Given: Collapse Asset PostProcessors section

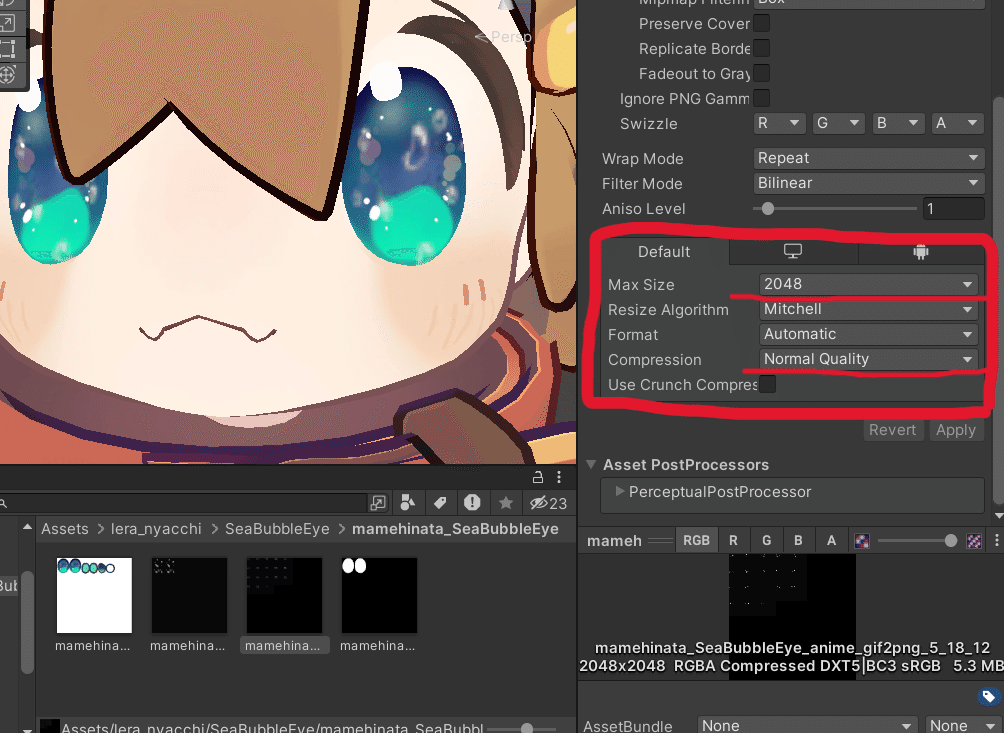Looking at the screenshot, I should tap(591, 465).
